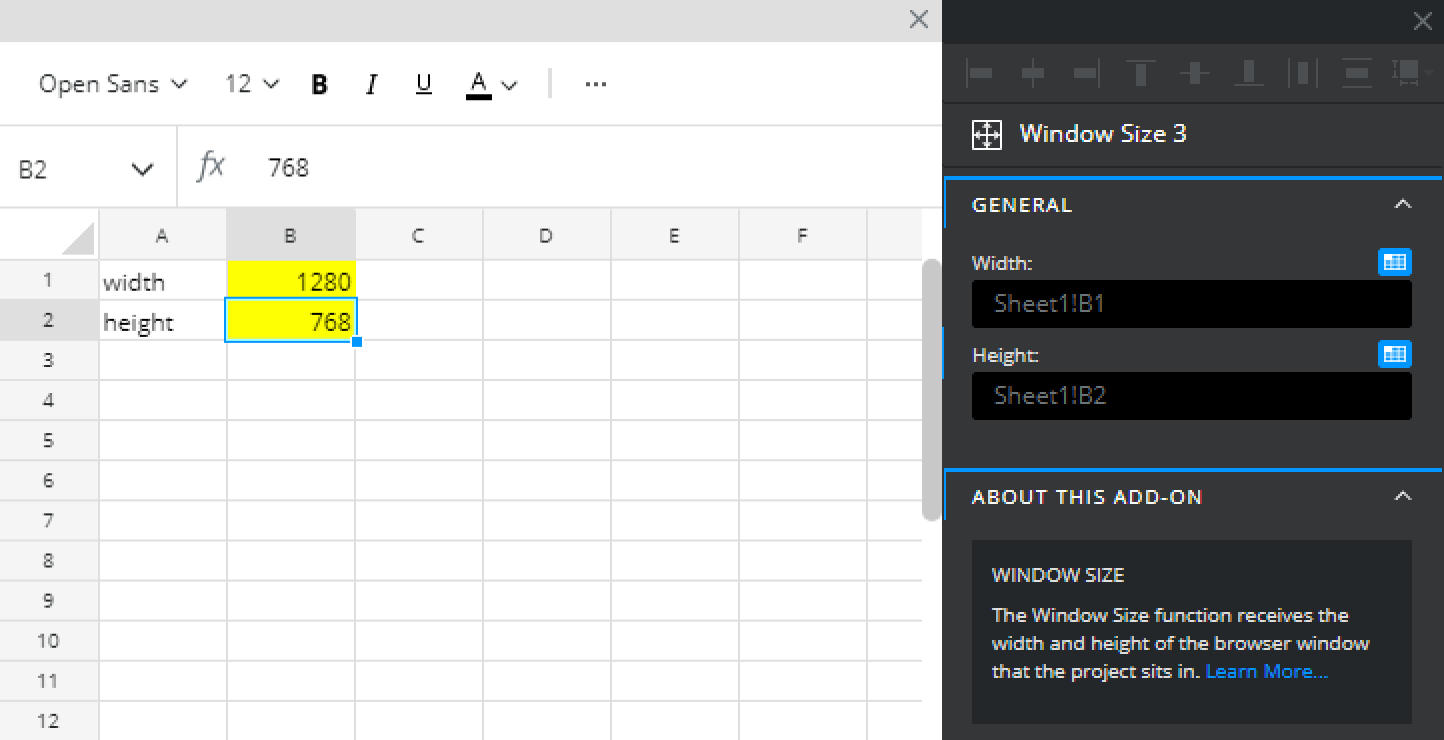Open the Learn More link
Image resolution: width=1444 pixels, height=740 pixels.
coord(1266,672)
